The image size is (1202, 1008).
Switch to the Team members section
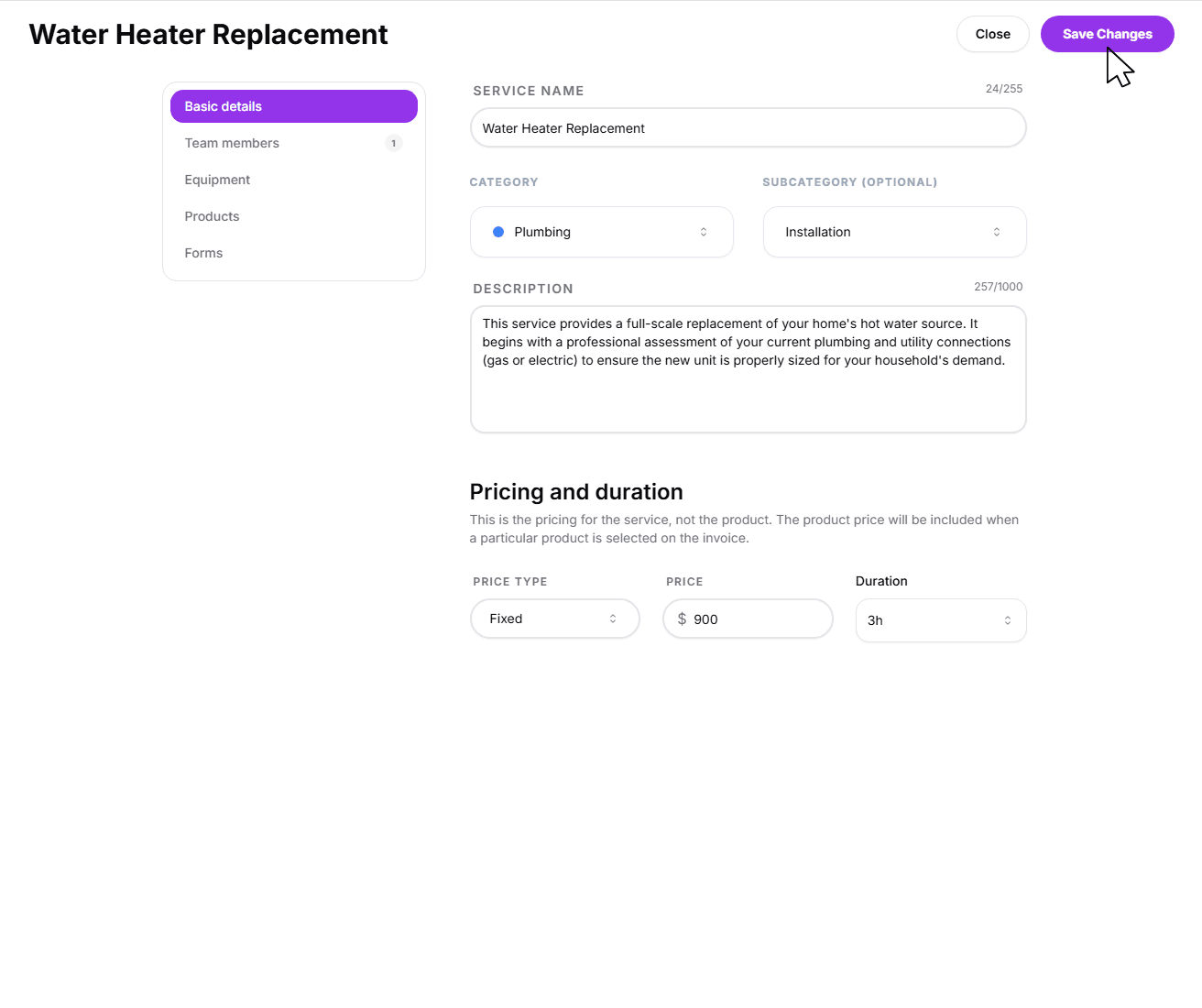coord(232,143)
